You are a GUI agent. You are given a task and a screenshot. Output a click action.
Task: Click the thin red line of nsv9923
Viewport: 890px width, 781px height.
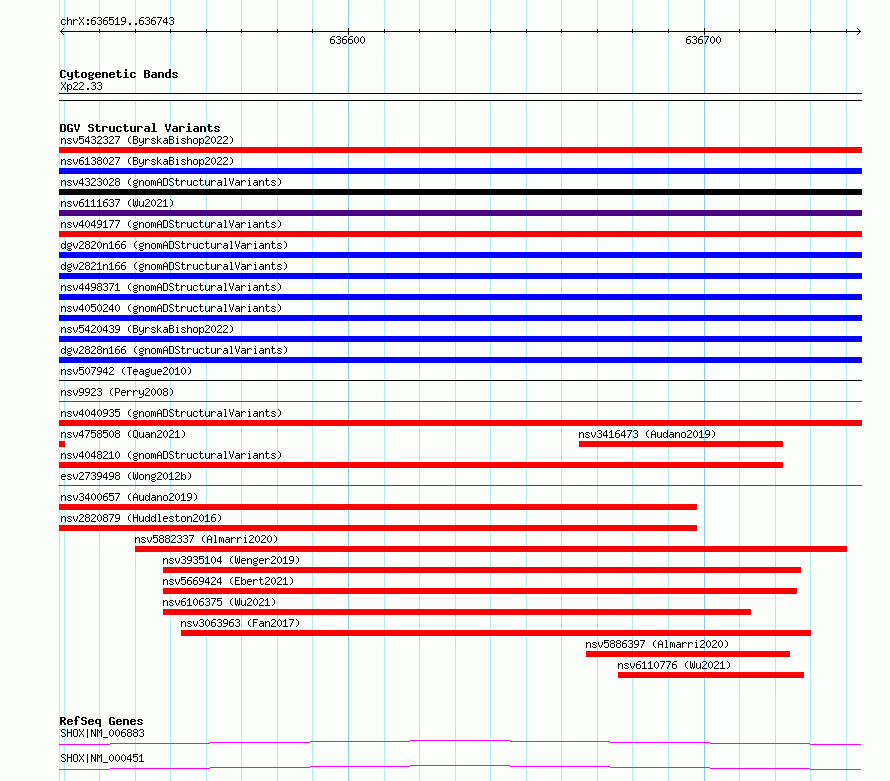pos(460,402)
